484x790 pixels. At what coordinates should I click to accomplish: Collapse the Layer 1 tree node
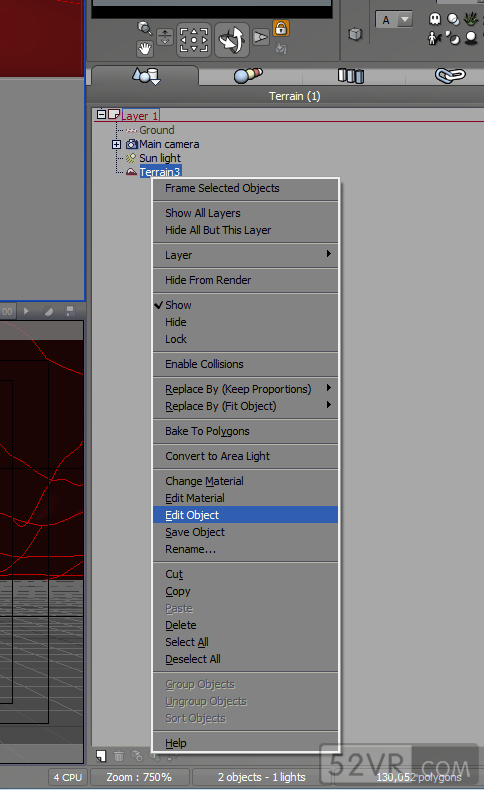click(x=101, y=114)
